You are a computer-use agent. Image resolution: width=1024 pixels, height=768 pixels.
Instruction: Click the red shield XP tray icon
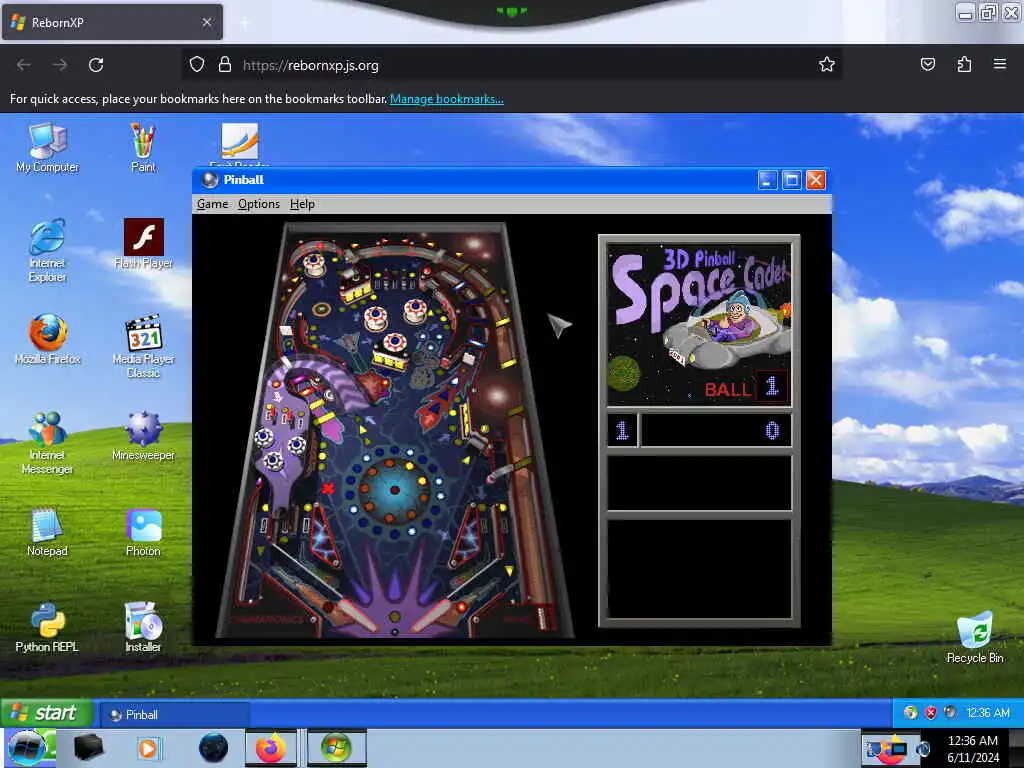[931, 712]
